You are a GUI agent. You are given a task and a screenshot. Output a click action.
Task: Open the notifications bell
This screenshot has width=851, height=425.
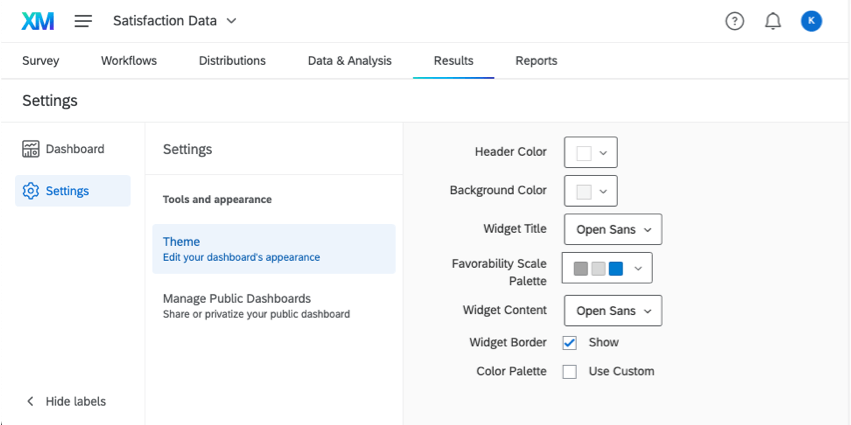pos(773,21)
